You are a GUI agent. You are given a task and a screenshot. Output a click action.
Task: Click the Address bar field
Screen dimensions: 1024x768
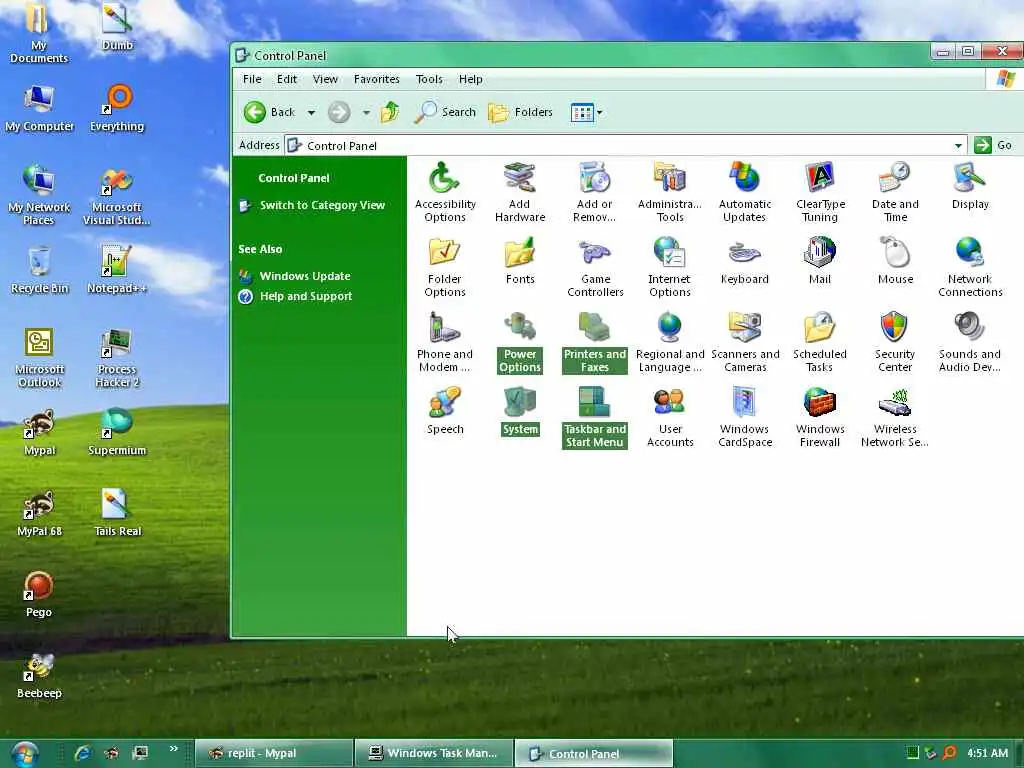coord(626,145)
